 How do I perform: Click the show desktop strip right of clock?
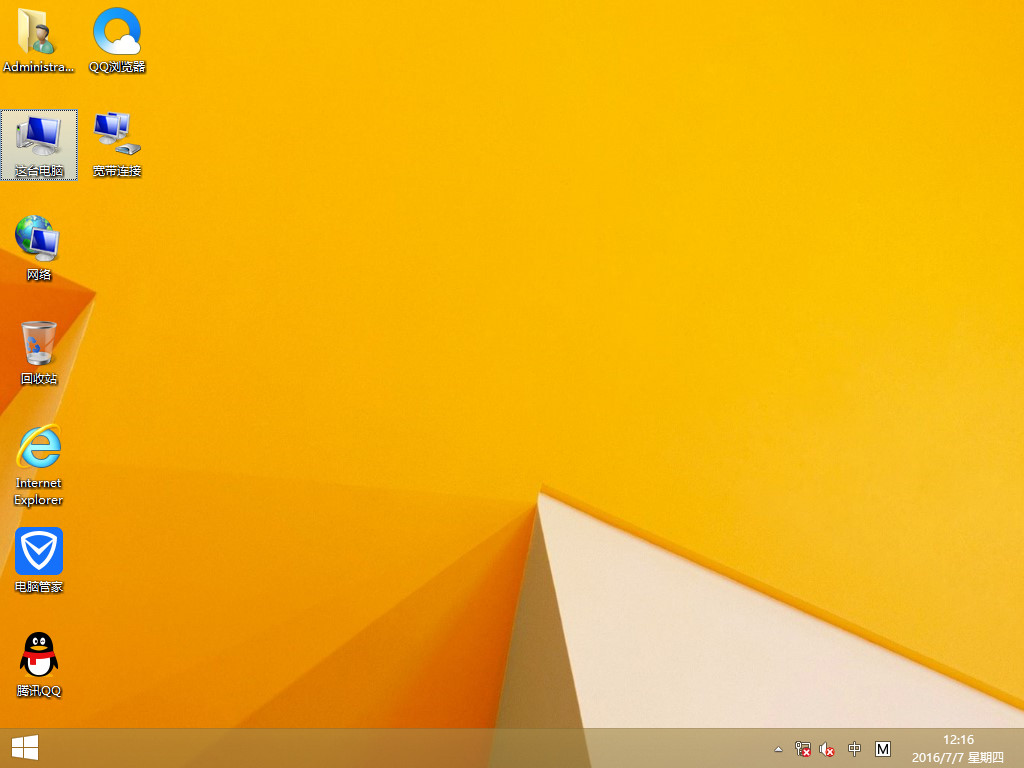click(1020, 748)
